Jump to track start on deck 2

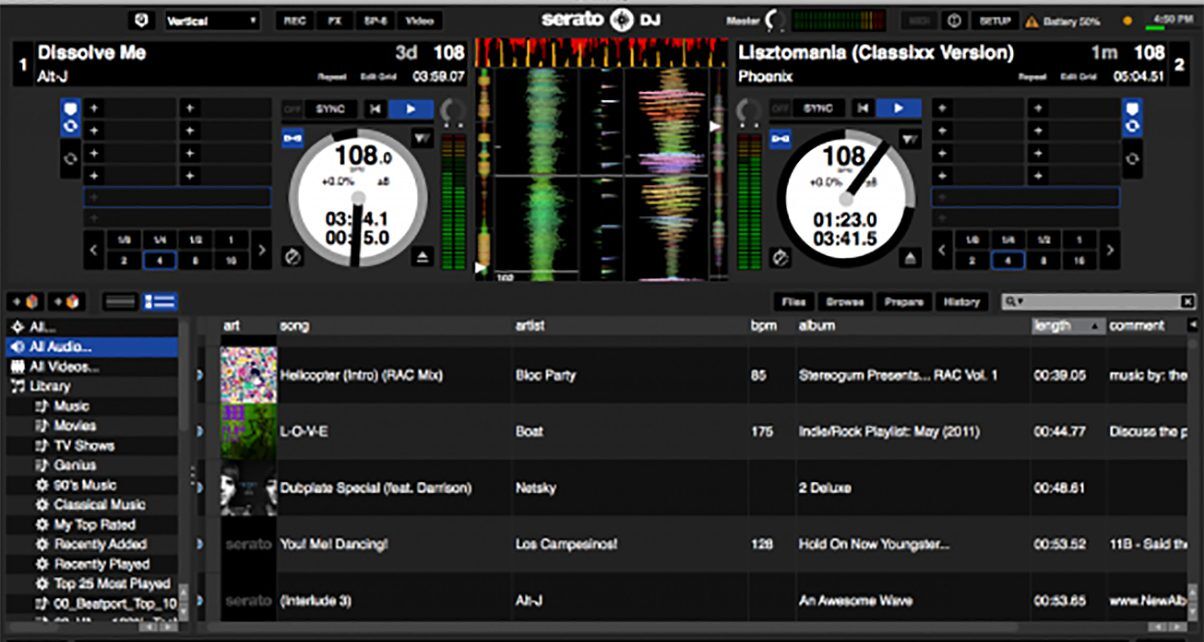pyautogui.click(x=862, y=108)
